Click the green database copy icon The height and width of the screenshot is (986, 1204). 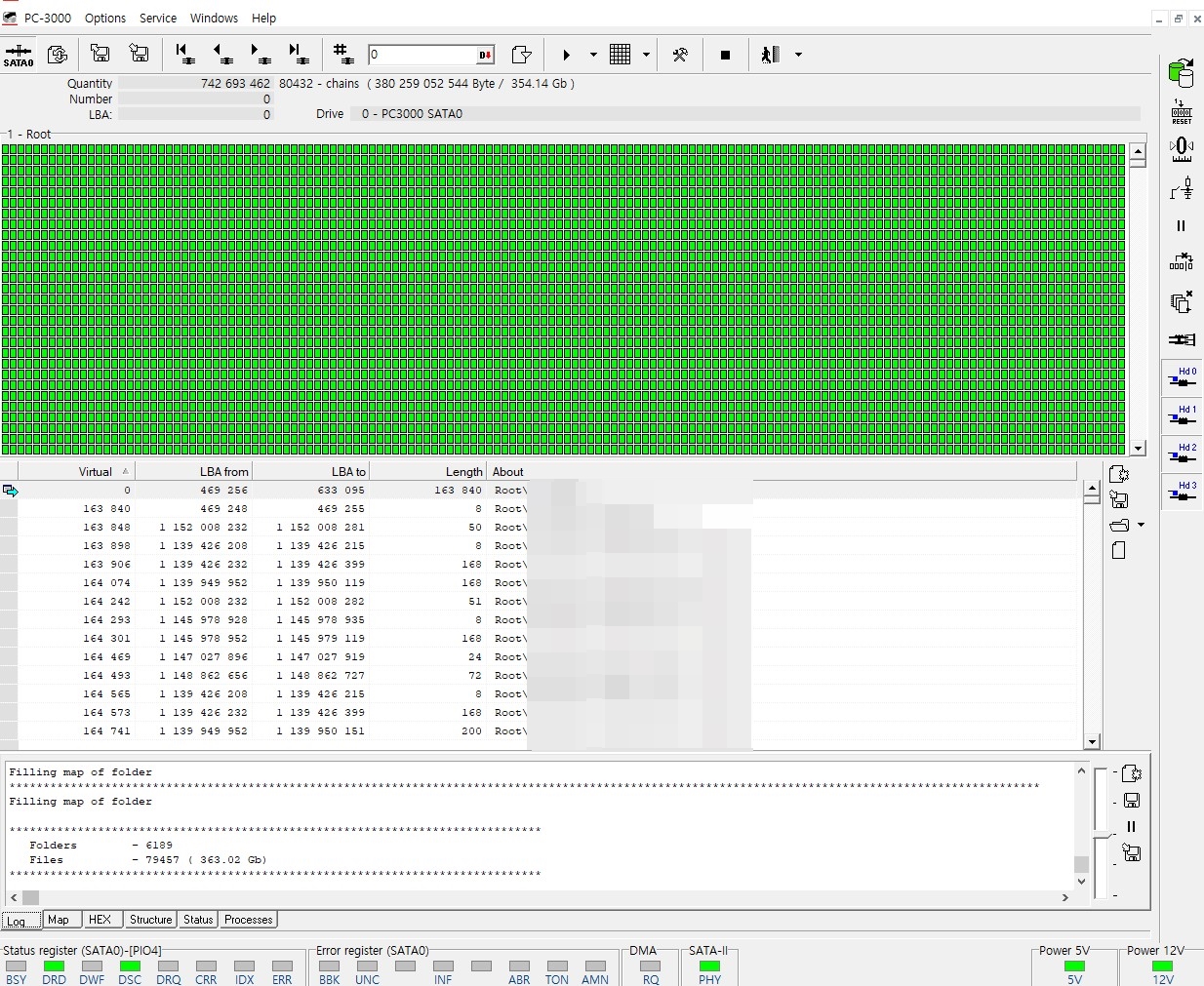point(1182,72)
